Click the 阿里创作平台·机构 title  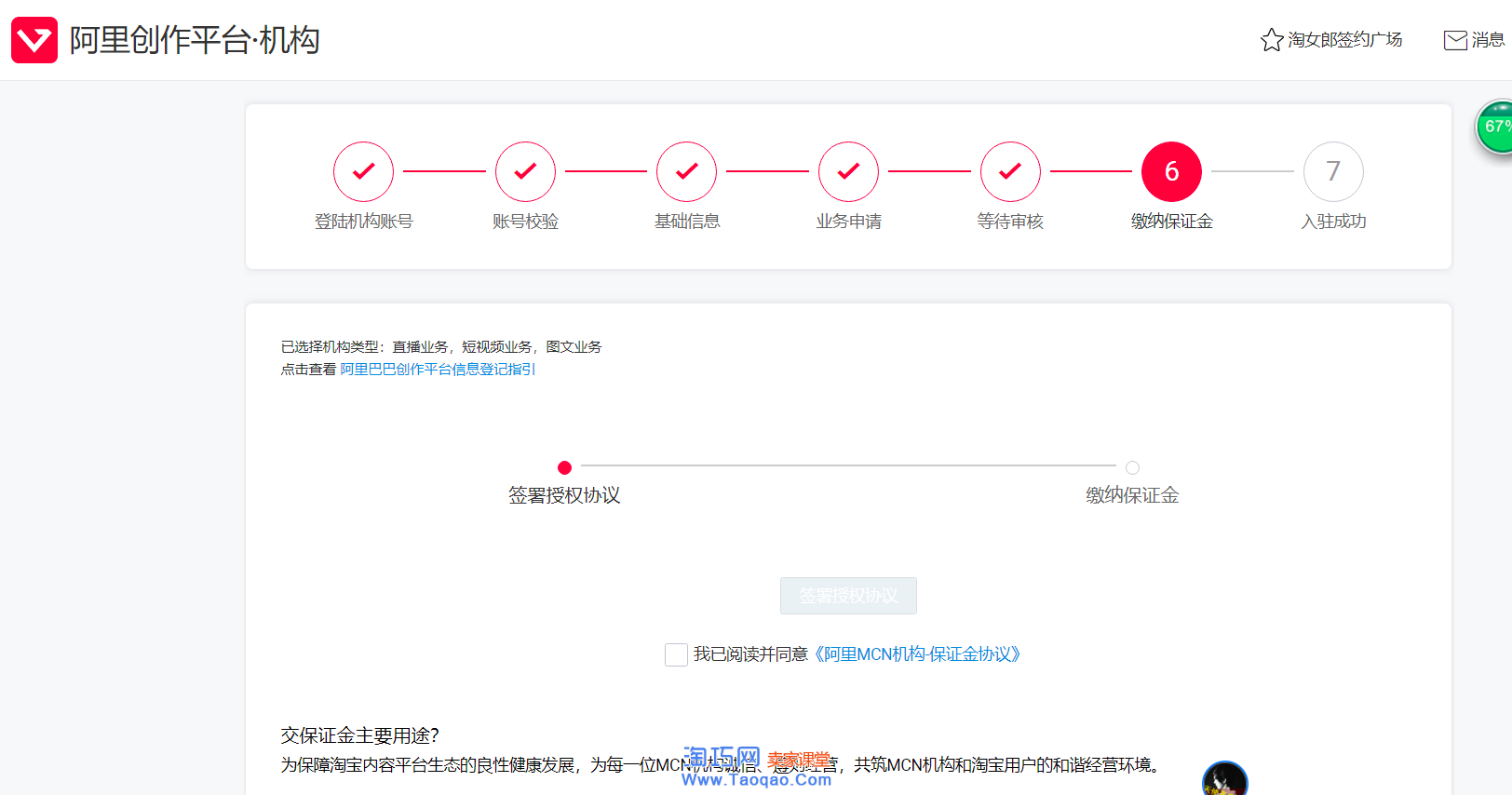click(x=195, y=40)
